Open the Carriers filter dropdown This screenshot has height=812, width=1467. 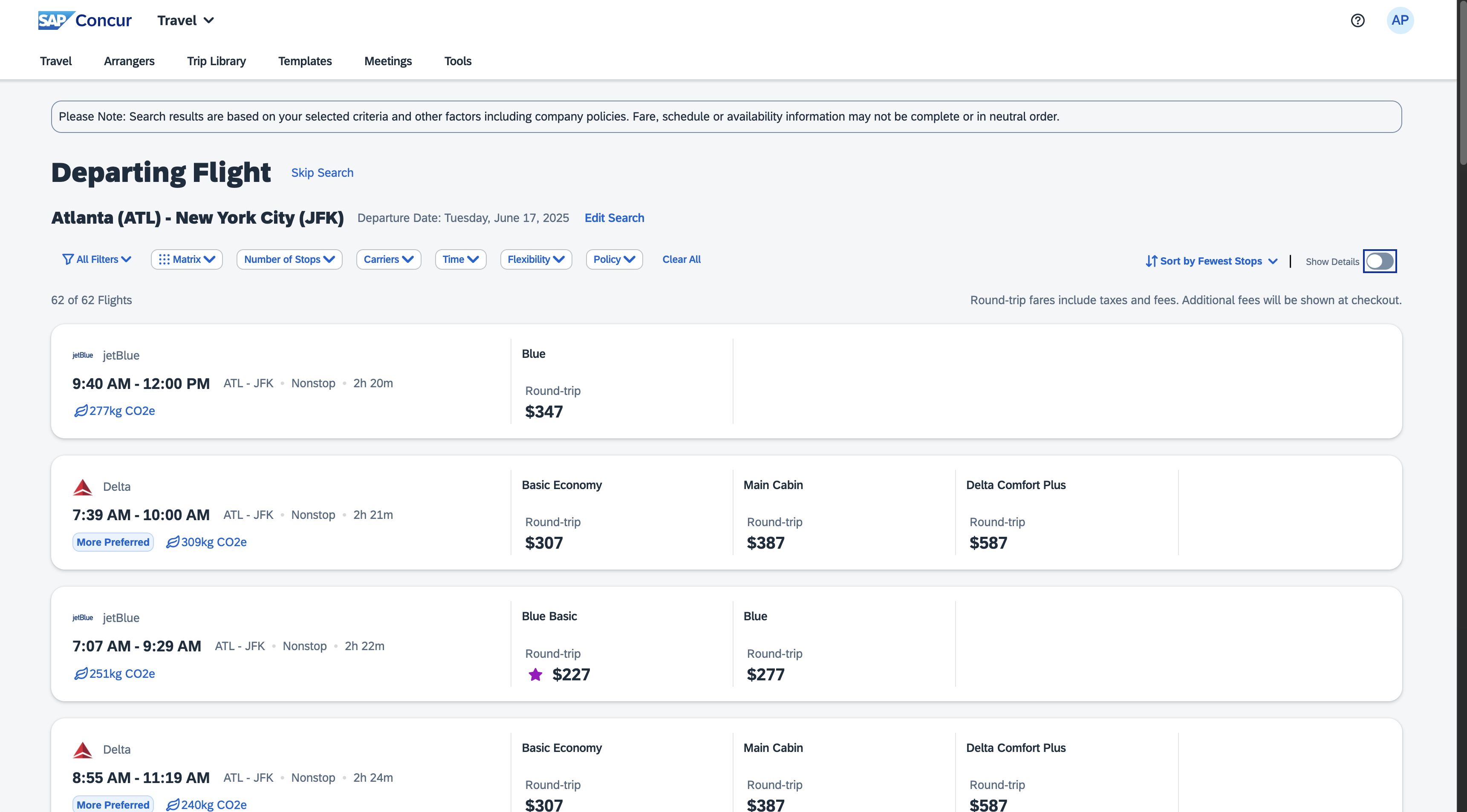pos(388,259)
